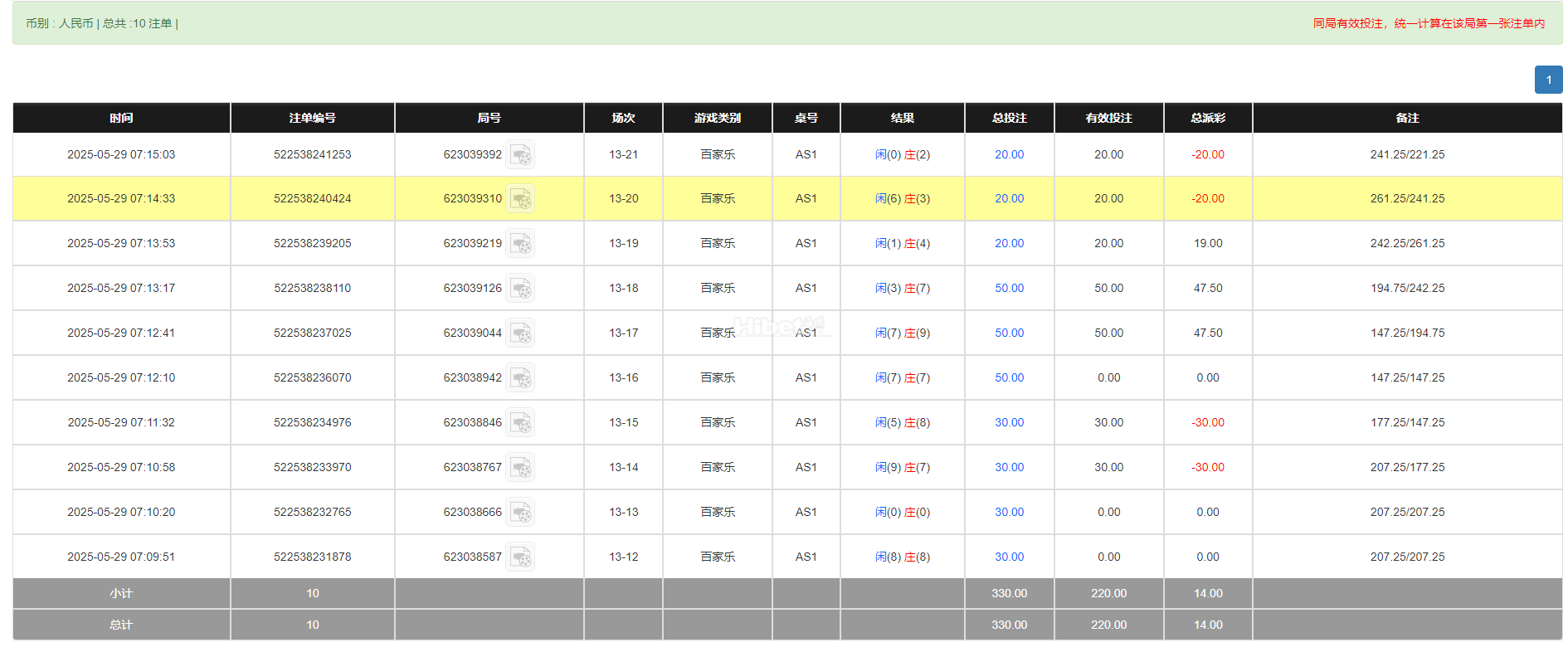Viewport: 1568px width, 652px height.
Task: Click total bet 50.00 for bet 522538238110
Action: click(1009, 289)
